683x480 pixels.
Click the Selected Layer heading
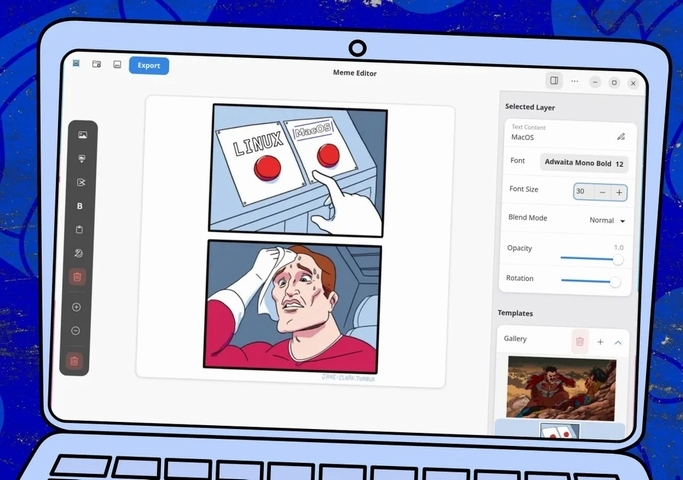click(x=530, y=107)
